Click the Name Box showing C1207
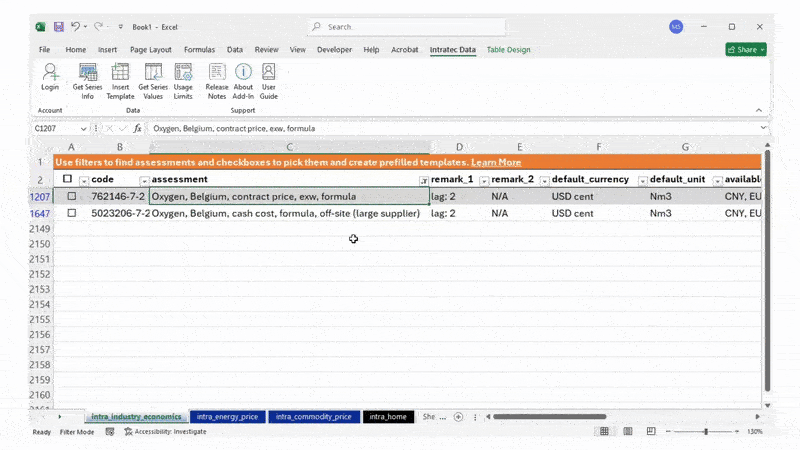The height and width of the screenshot is (450, 800). (55, 129)
